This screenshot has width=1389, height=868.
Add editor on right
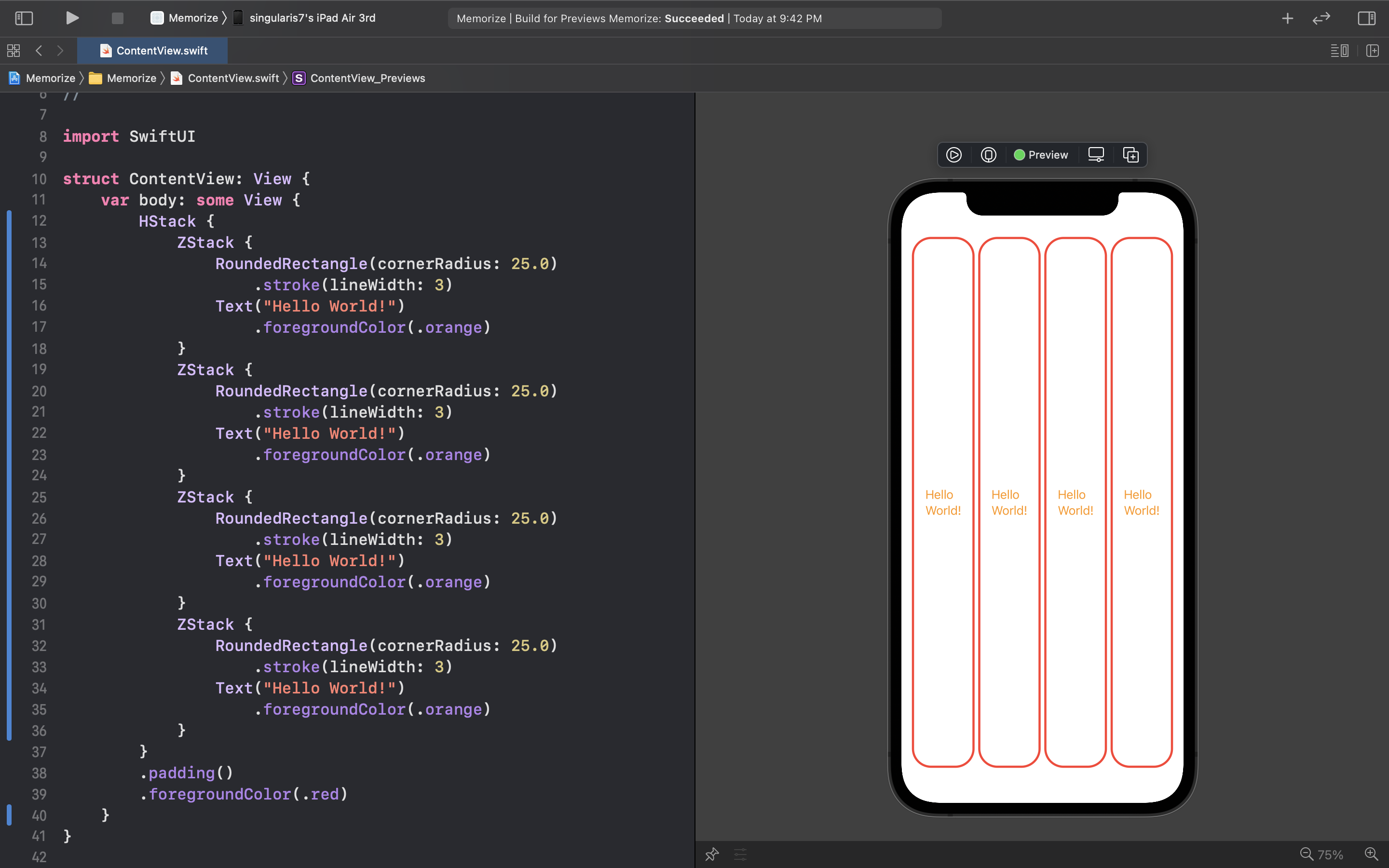1372,51
